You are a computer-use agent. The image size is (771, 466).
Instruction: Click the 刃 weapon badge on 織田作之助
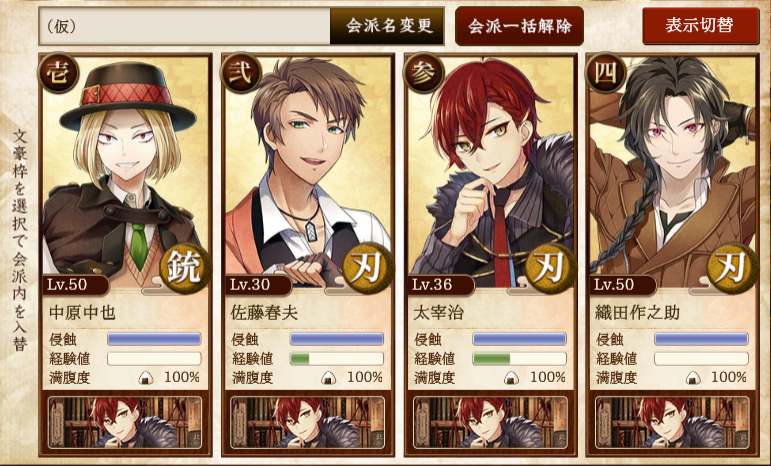[x=730, y=268]
